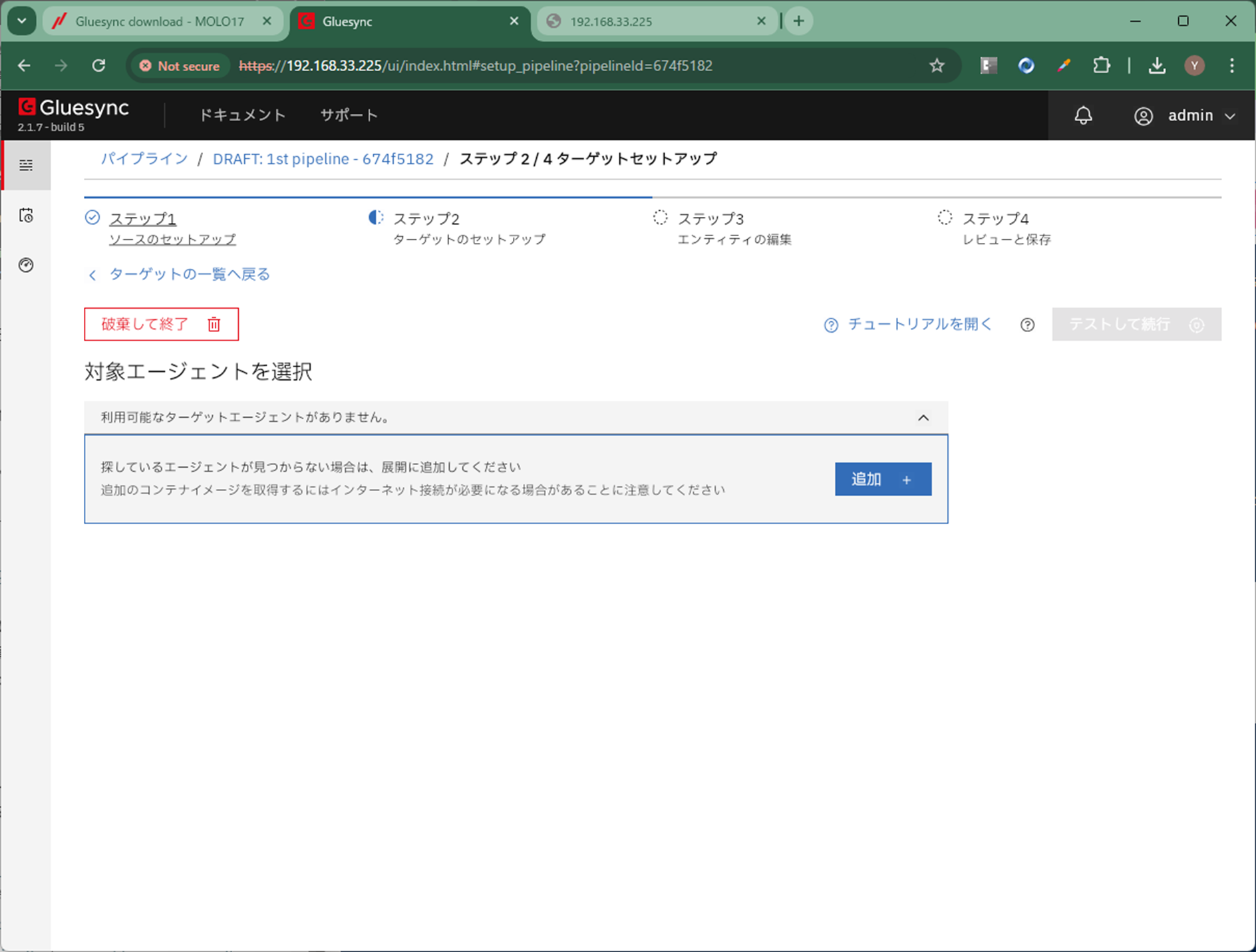Open browser downloads icon

pos(1157,66)
